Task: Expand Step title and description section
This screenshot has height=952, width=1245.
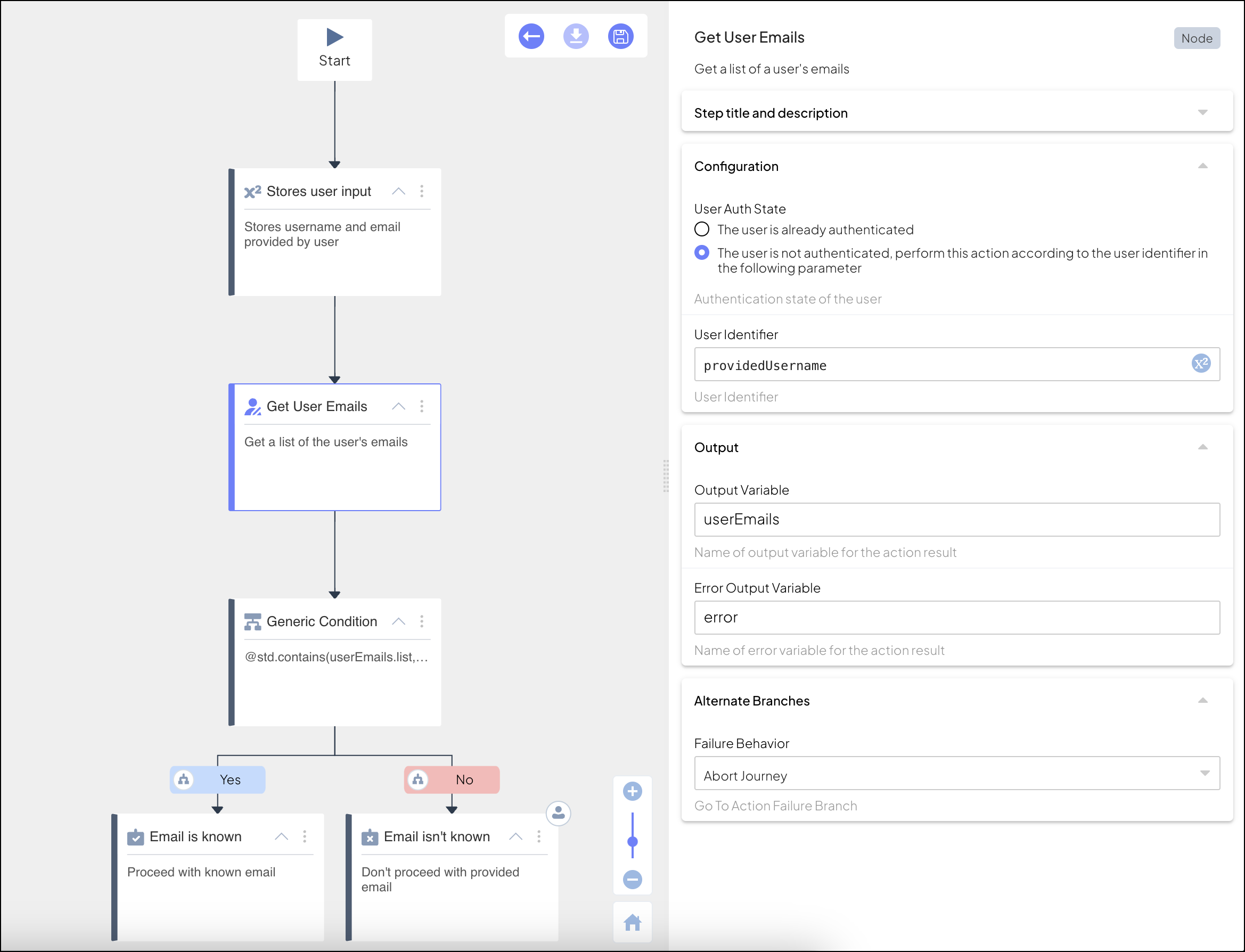Action: point(1202,112)
